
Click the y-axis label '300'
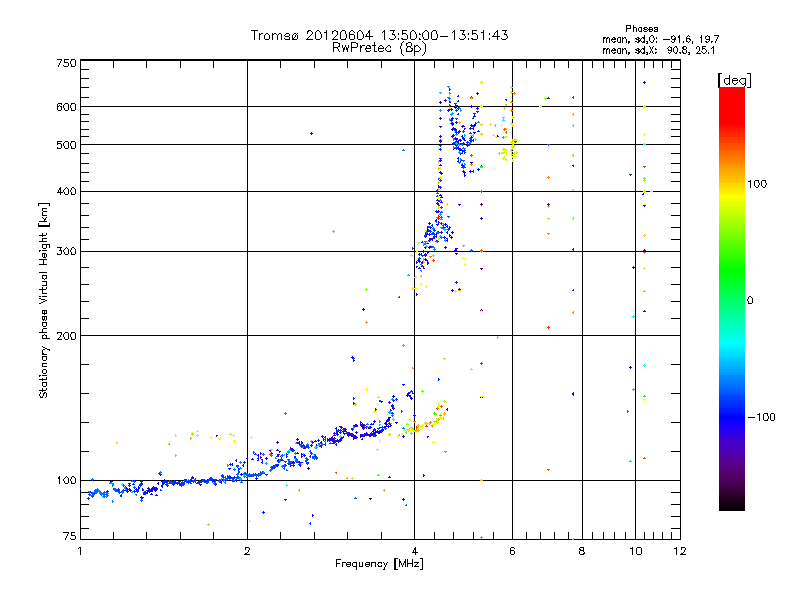[x=66, y=252]
